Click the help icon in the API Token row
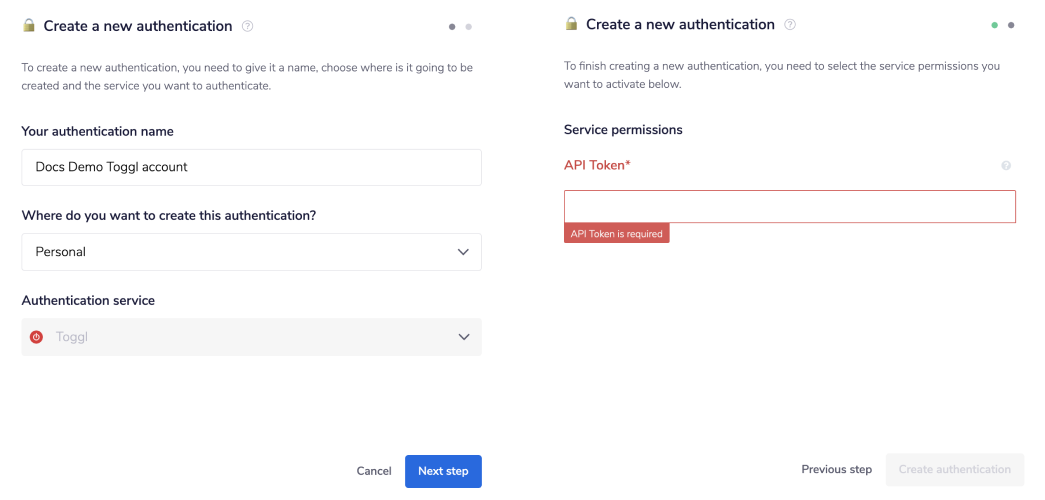Screen dimensions: 1045x500 1006,166
